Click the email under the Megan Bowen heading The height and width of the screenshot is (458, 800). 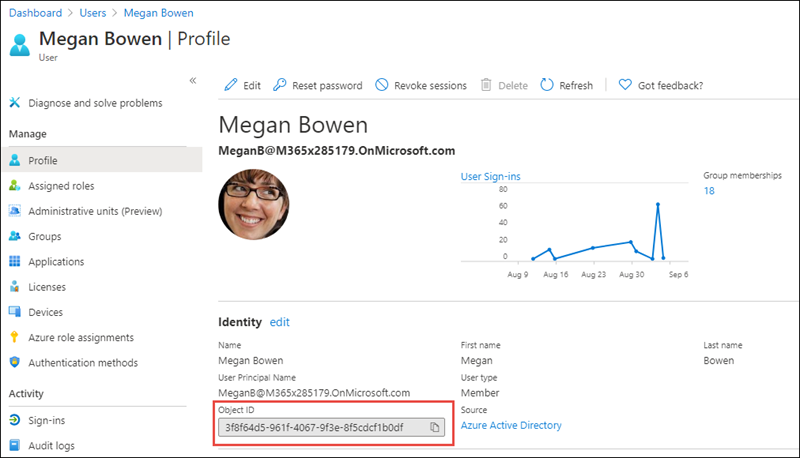[336, 150]
